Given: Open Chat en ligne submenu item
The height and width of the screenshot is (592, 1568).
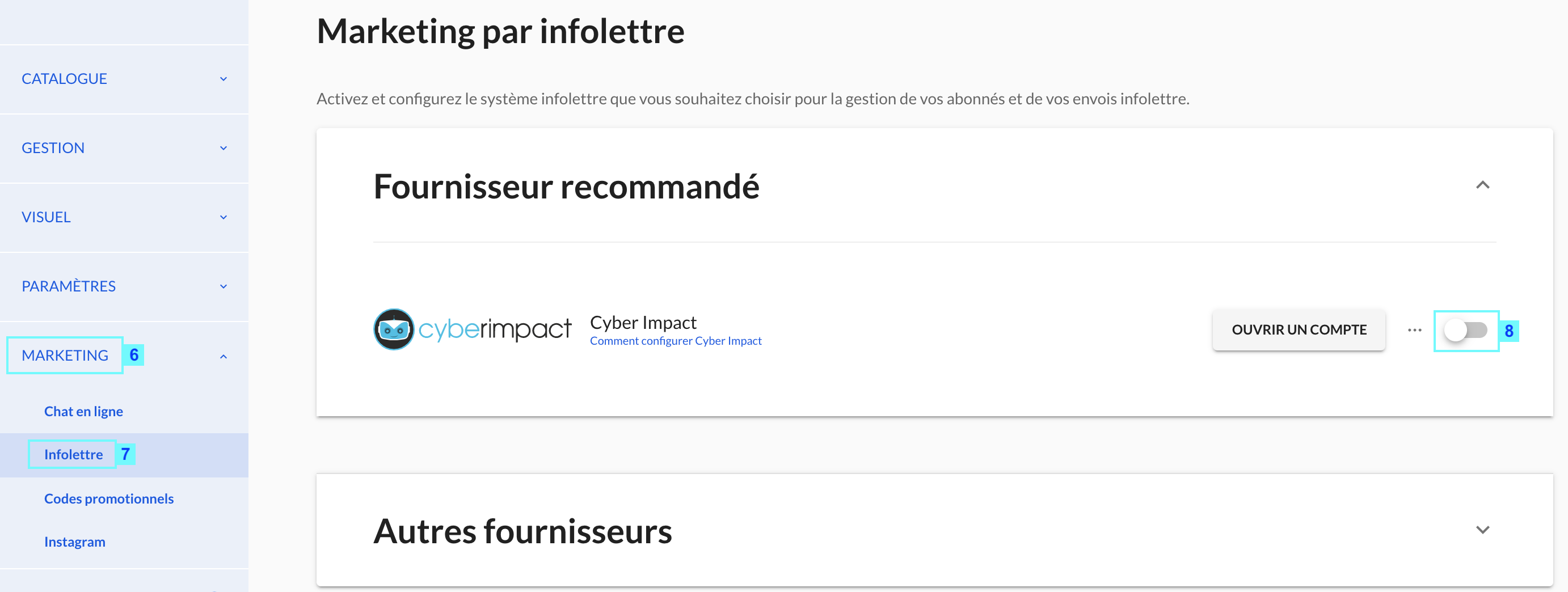Looking at the screenshot, I should pyautogui.click(x=83, y=411).
